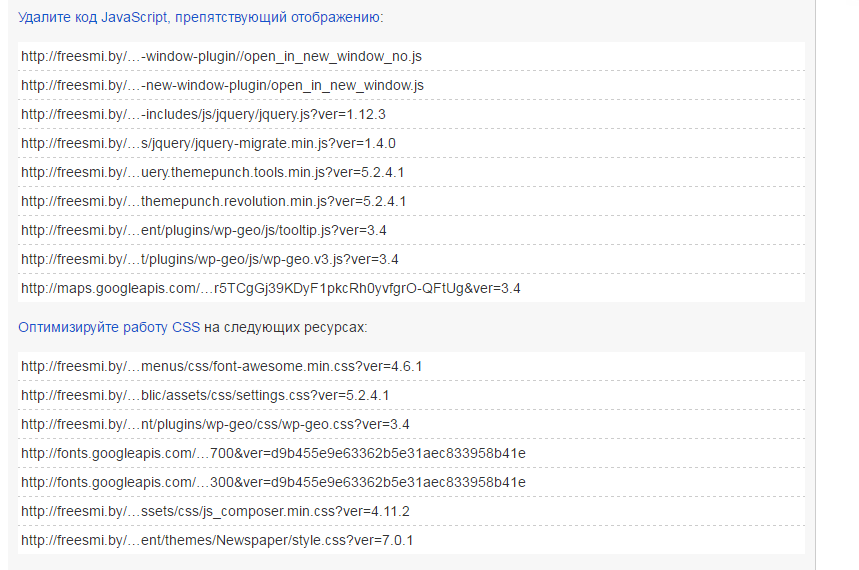Viewport: 859px width, 570px height.
Task: Select the fonts.googleapis.com URL containing 700&ver
Action: [273, 454]
